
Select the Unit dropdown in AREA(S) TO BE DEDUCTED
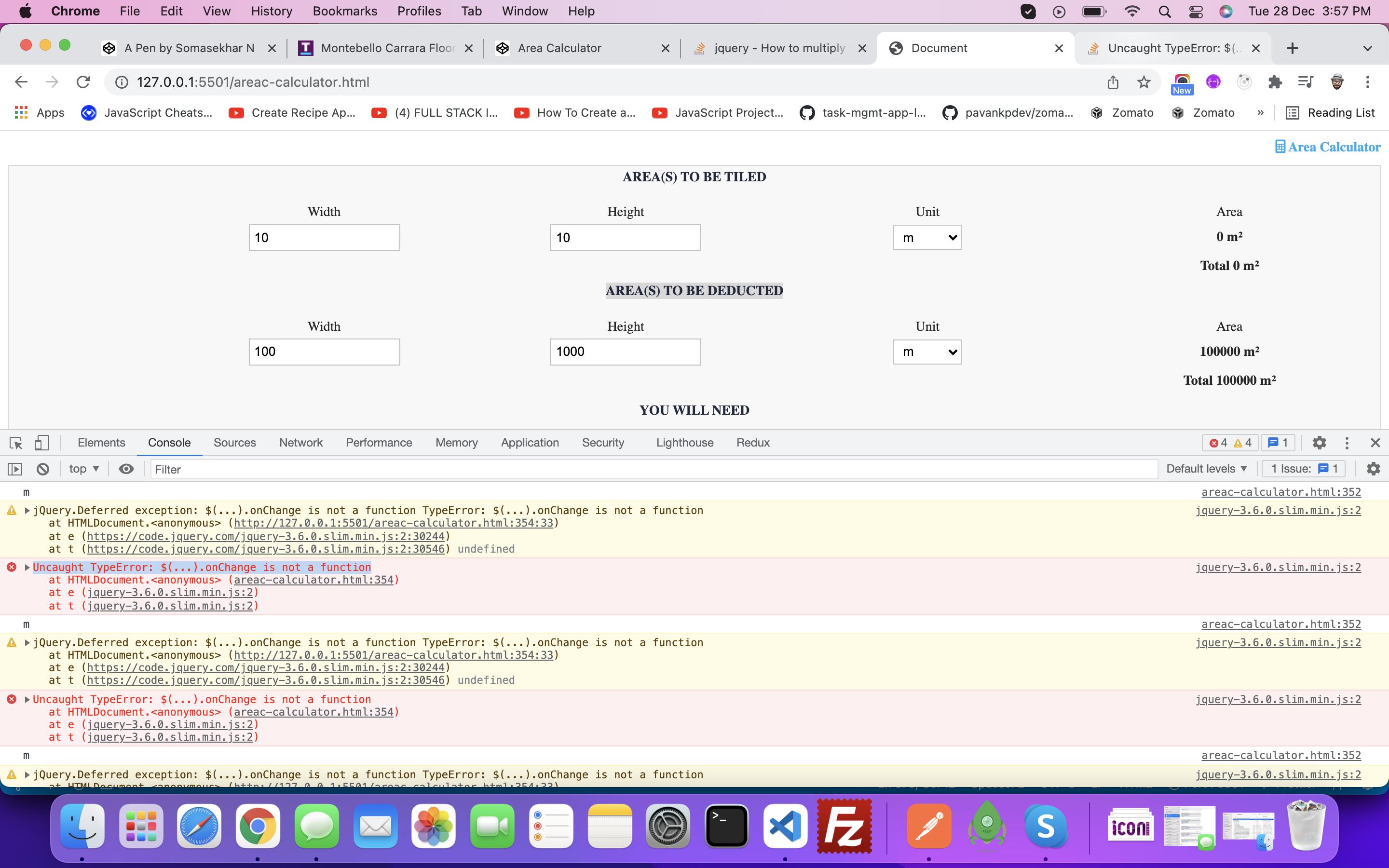click(926, 352)
